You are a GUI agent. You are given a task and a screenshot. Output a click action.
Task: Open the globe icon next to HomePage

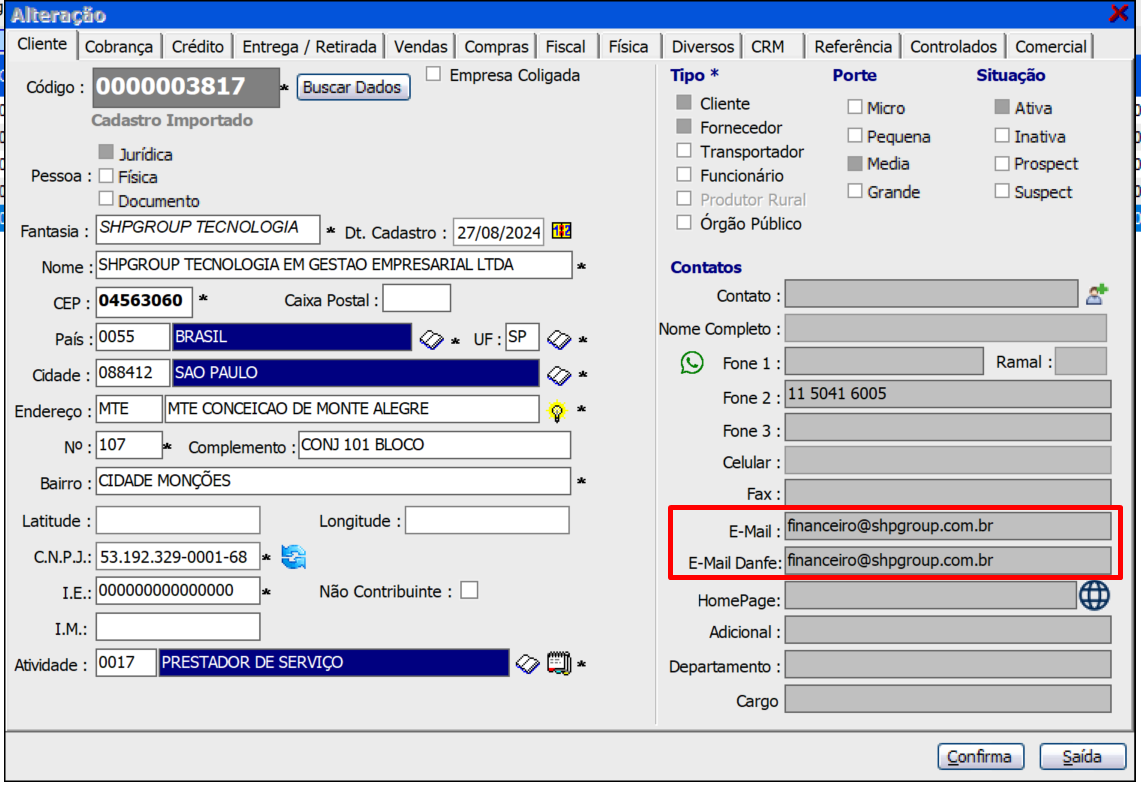coord(1095,596)
